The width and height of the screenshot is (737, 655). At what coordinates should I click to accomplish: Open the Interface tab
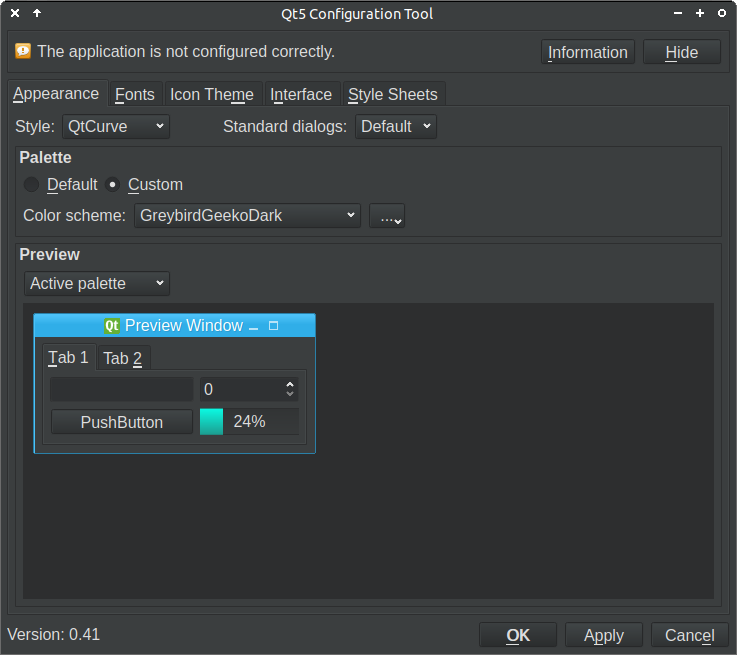[301, 94]
